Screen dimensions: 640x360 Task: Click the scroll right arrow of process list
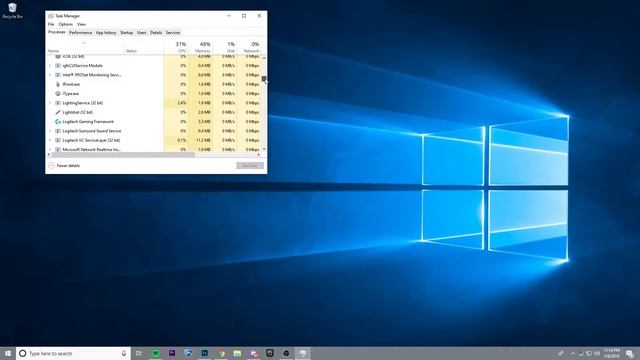[x=259, y=155]
